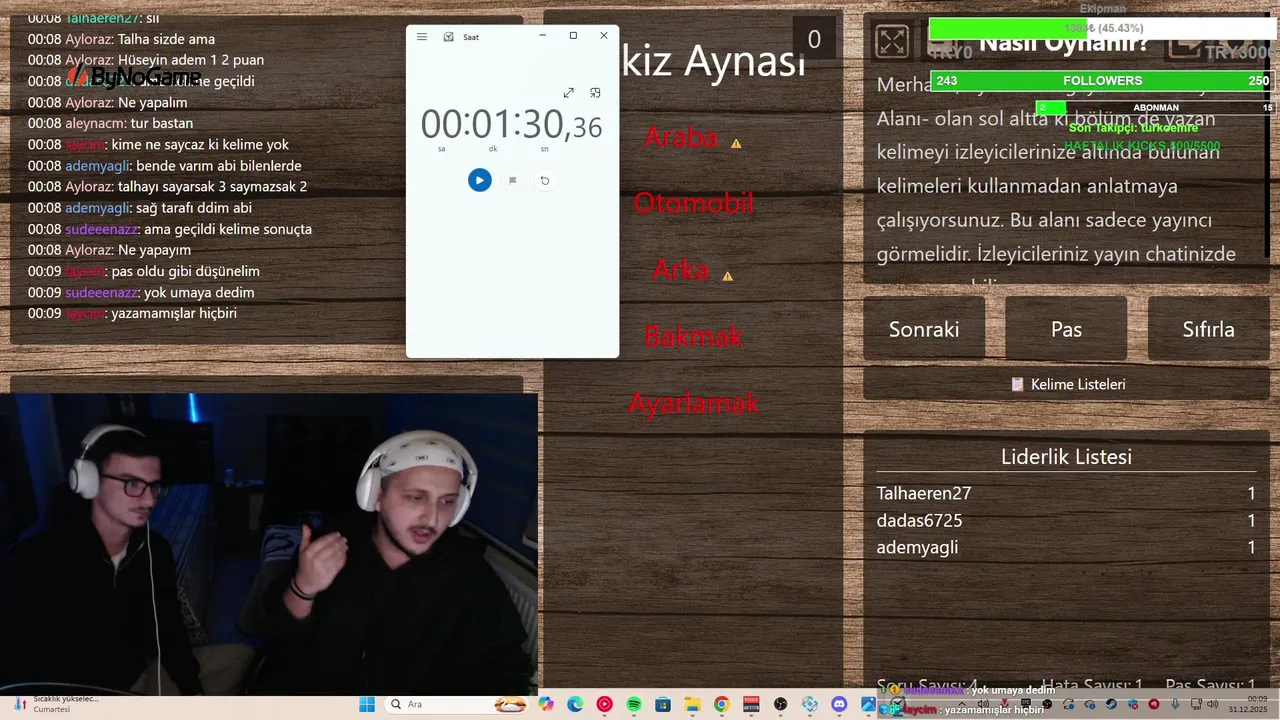Click the Pas button
Screen dimensions: 1280x720
click(1066, 329)
